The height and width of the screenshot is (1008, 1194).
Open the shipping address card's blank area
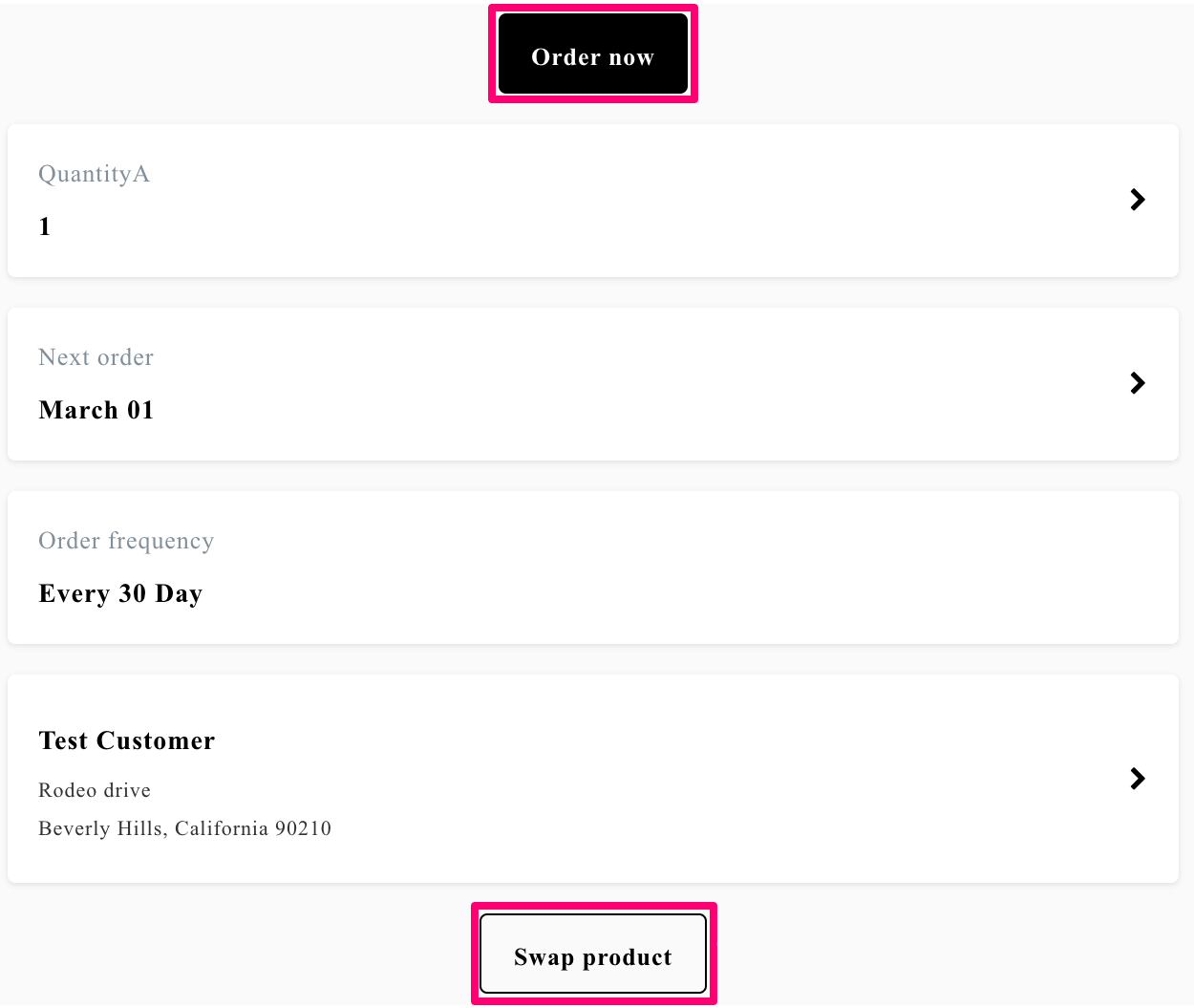tap(593, 779)
